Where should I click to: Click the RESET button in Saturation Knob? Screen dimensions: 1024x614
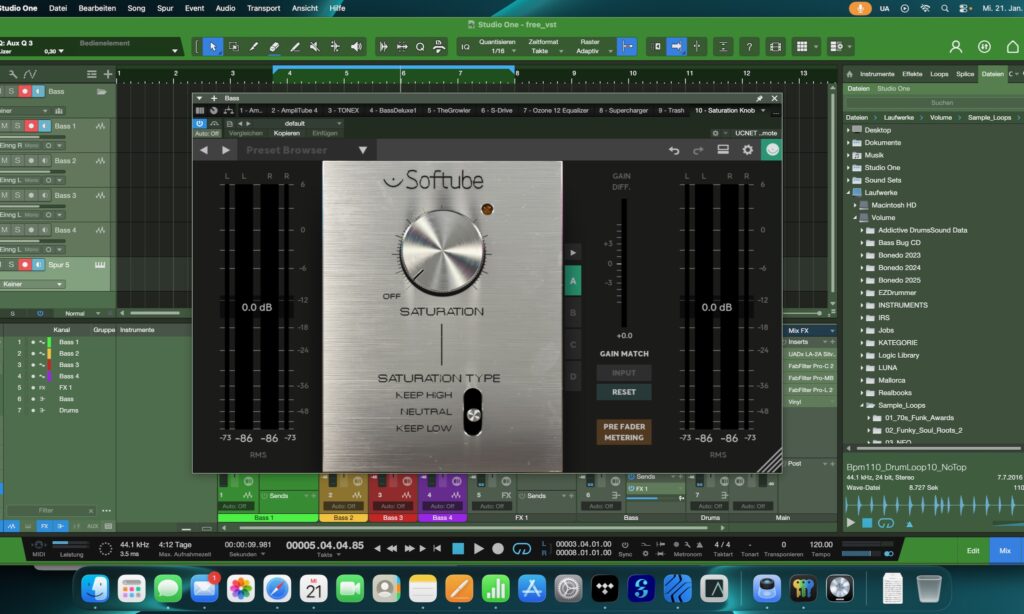pos(623,392)
